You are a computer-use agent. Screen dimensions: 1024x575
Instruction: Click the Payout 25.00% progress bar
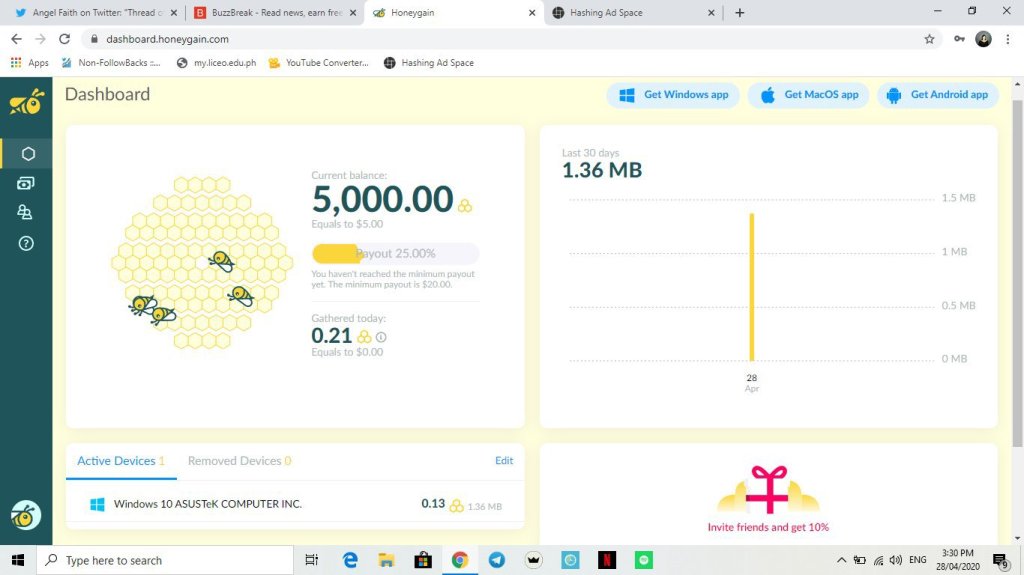tap(396, 254)
